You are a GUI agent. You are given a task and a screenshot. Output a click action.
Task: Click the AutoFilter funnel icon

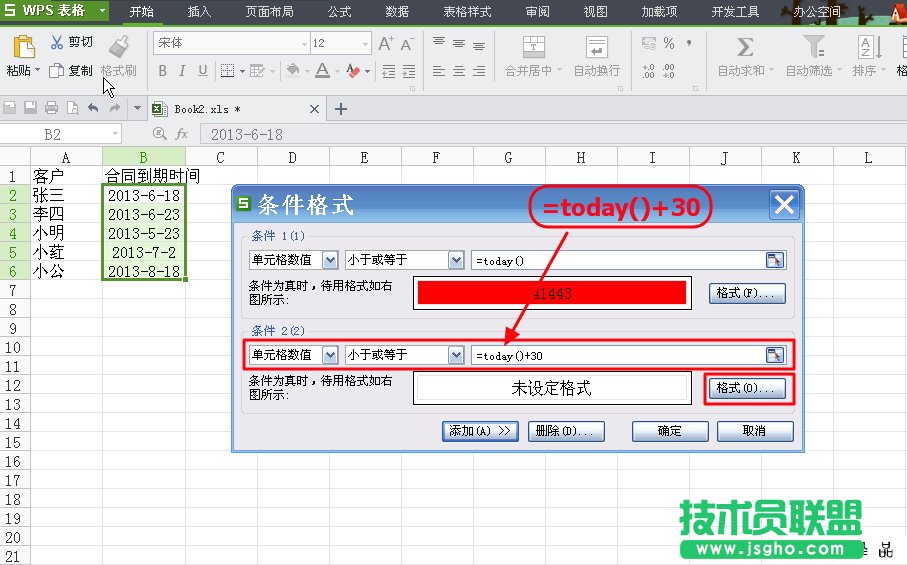click(813, 47)
